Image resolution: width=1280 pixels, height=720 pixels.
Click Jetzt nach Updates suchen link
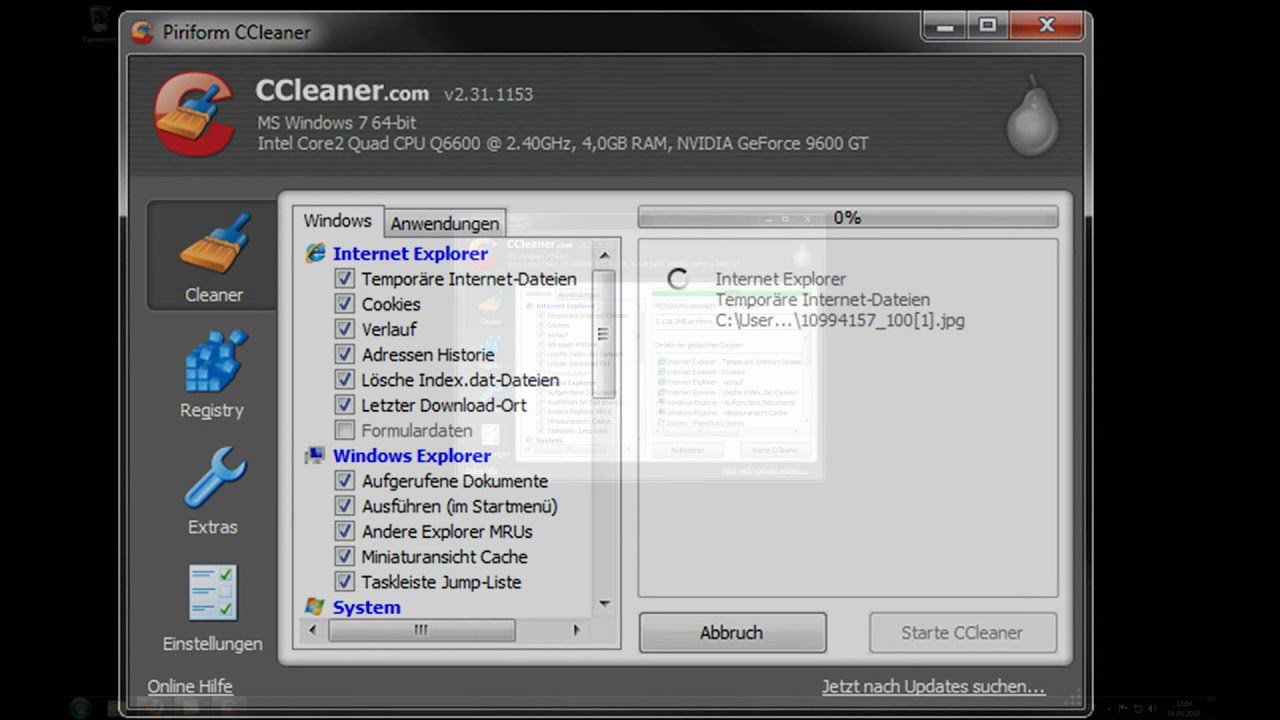coord(933,687)
